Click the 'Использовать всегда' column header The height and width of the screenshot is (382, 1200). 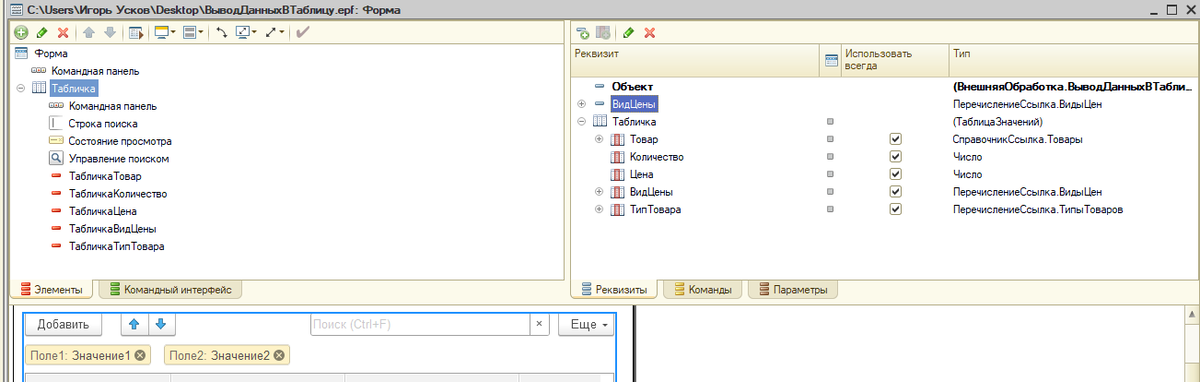pos(894,61)
